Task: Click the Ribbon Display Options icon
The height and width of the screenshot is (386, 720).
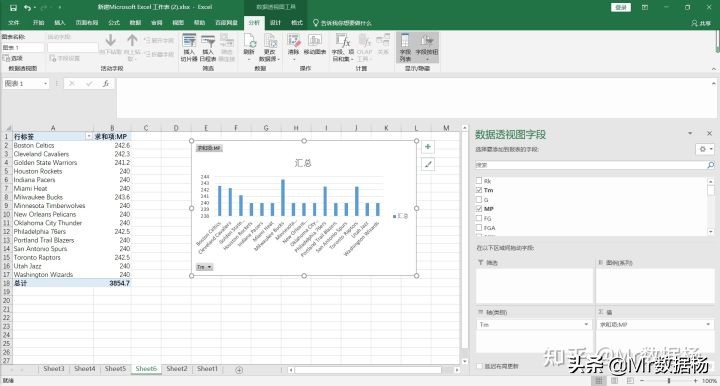Action: (645, 7)
